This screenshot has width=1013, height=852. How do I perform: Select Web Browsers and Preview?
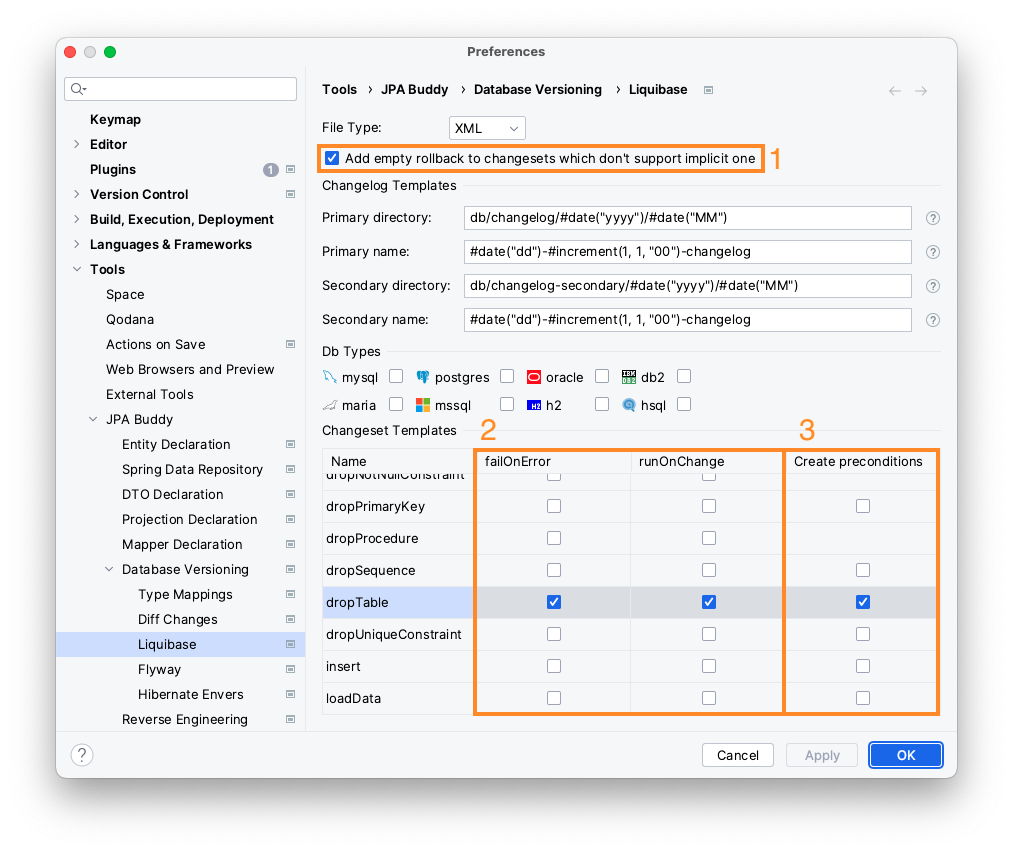(x=190, y=369)
